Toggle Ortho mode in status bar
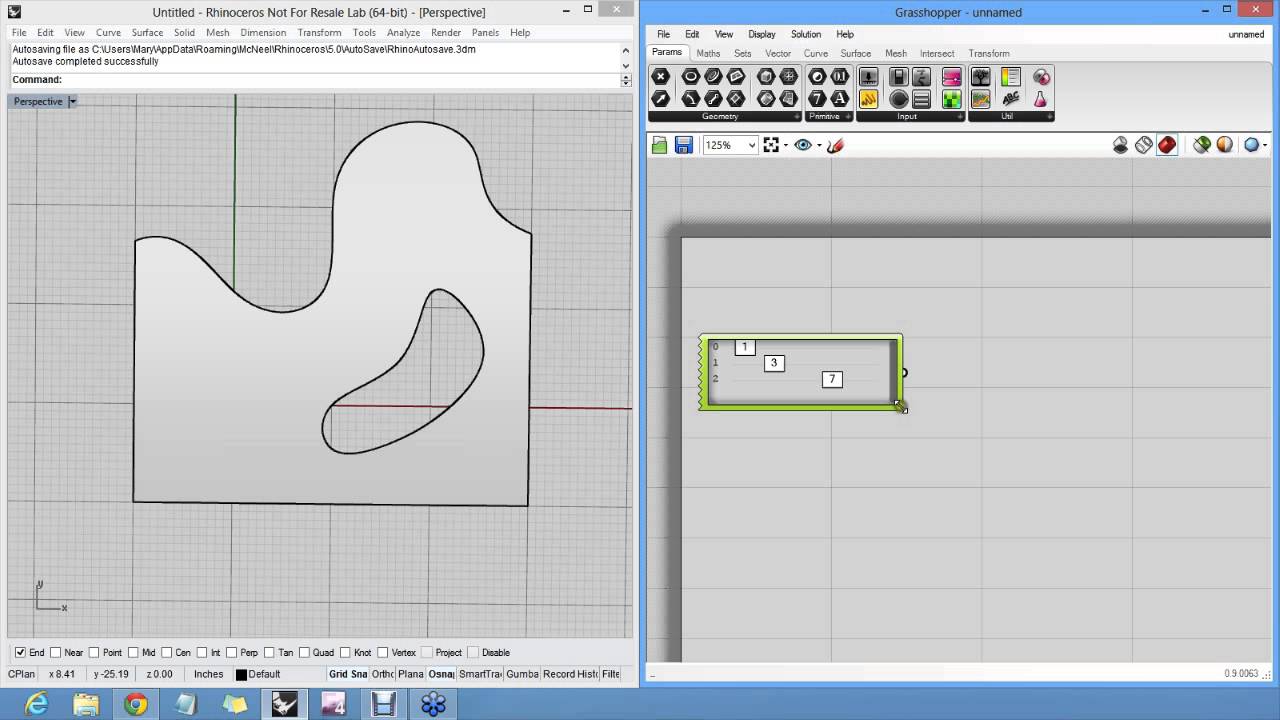 point(383,674)
